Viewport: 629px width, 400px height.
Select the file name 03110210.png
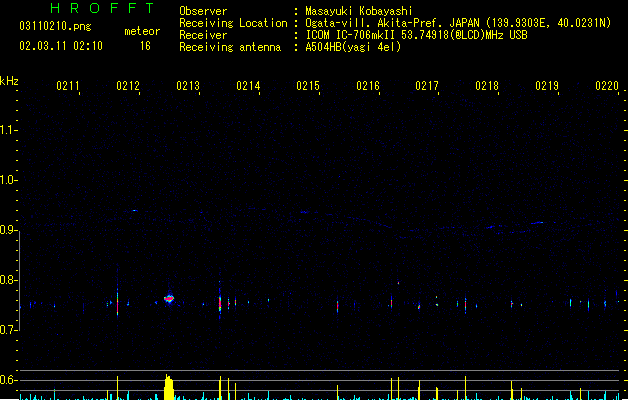click(55, 26)
